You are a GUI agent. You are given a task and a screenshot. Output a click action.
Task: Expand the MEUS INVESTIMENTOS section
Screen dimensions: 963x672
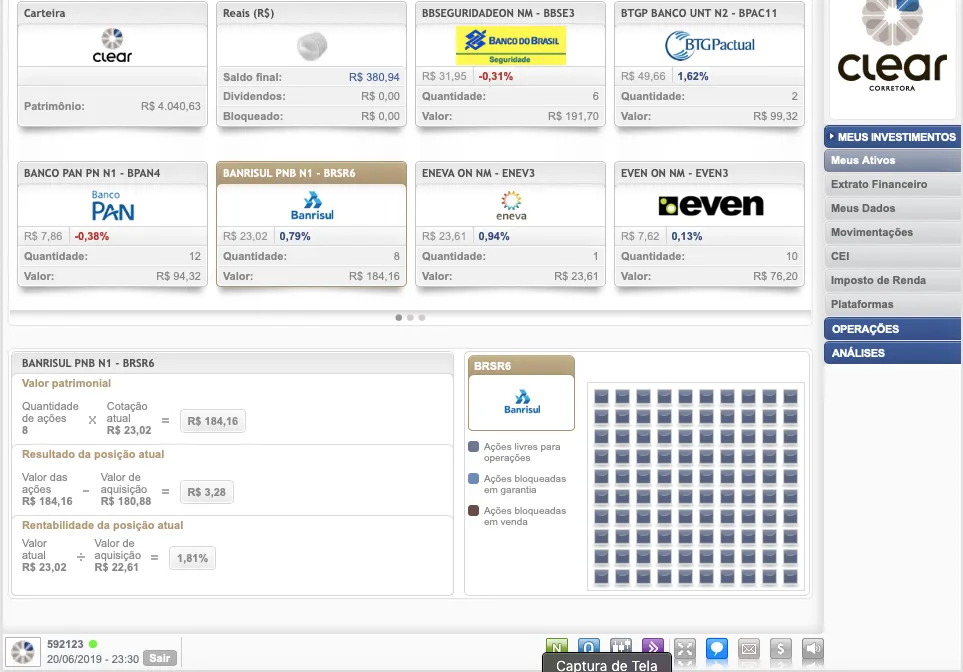coord(892,136)
